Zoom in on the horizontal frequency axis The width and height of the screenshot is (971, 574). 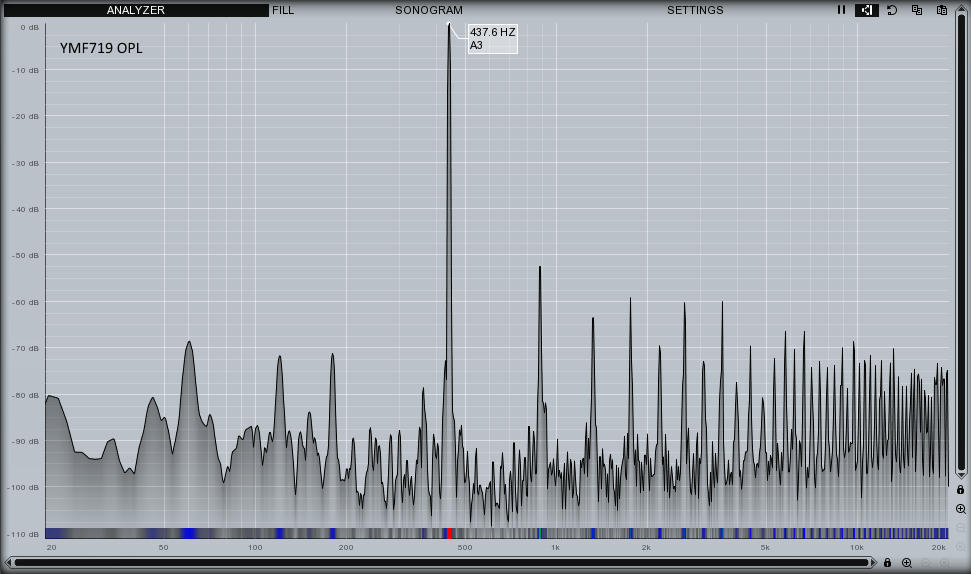[x=907, y=563]
